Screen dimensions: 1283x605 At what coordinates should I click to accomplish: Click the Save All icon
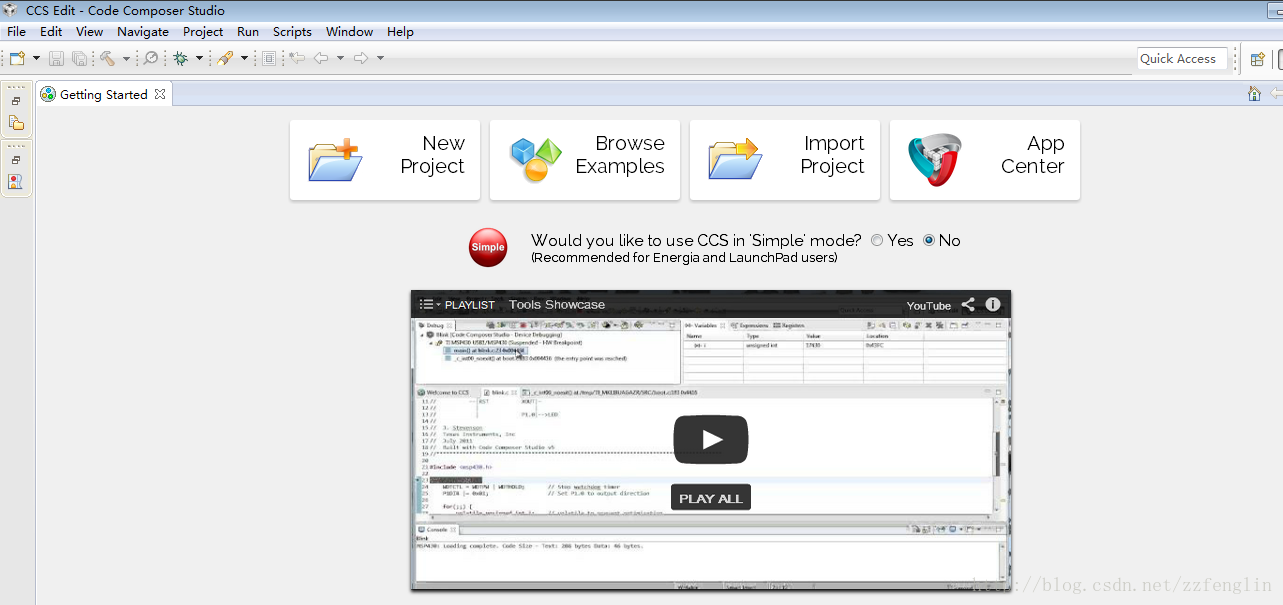pyautogui.click(x=79, y=59)
